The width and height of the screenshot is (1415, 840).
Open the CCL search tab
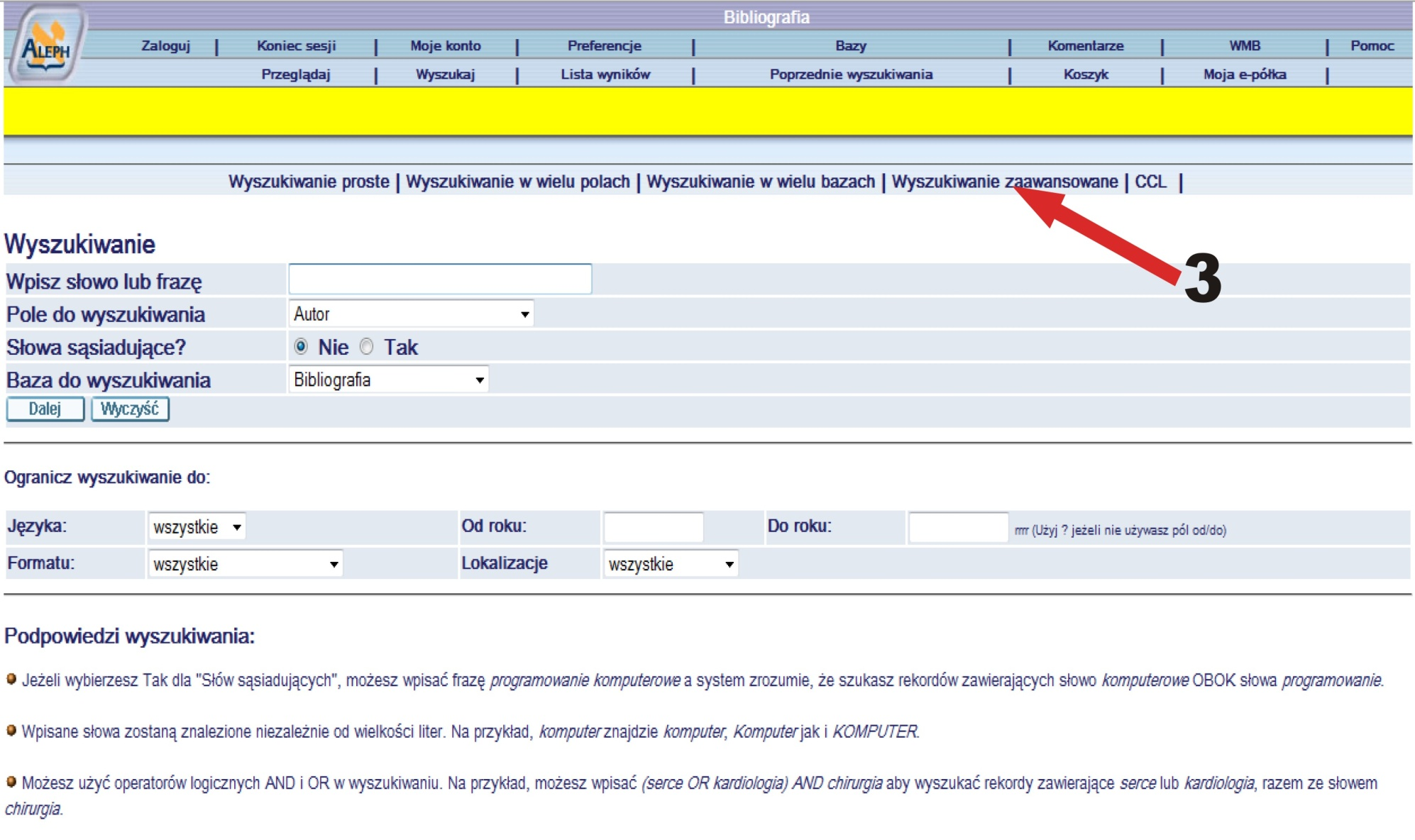(x=1150, y=182)
